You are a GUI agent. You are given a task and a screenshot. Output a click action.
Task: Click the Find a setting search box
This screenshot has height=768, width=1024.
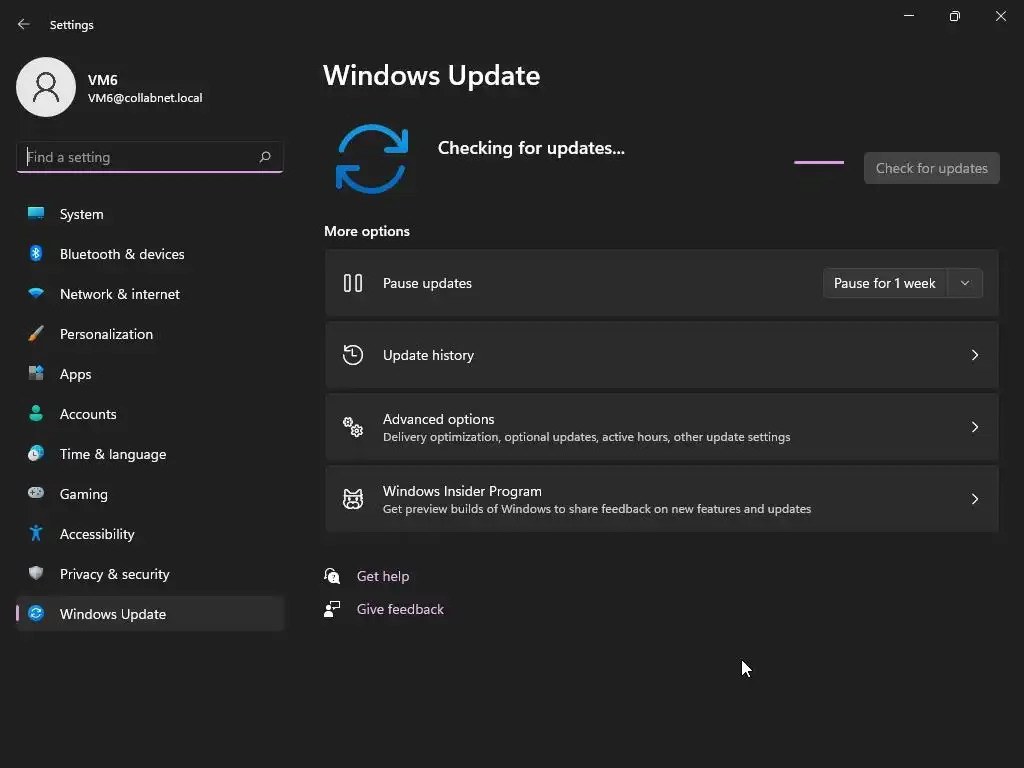pos(150,157)
